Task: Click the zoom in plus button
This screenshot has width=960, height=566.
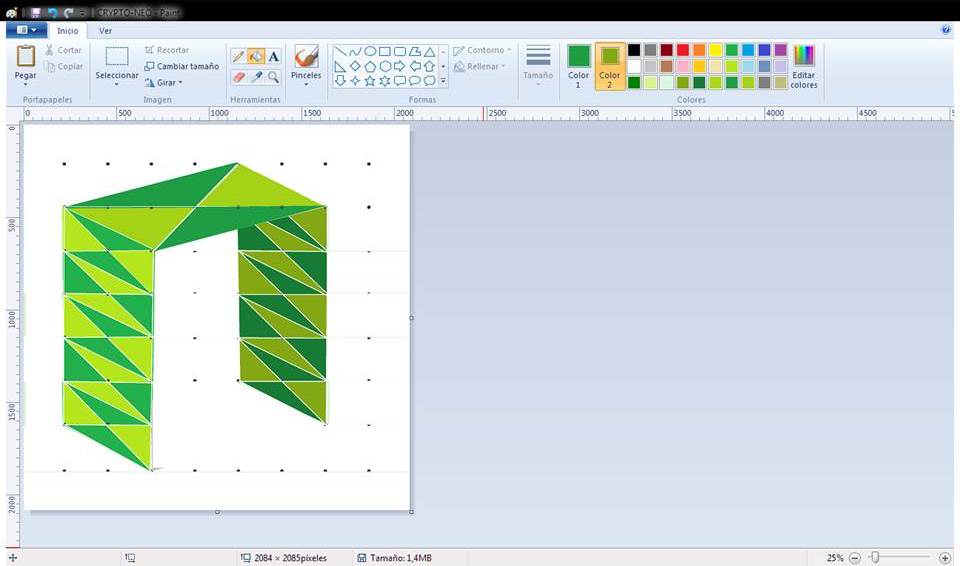Action: pos(945,558)
